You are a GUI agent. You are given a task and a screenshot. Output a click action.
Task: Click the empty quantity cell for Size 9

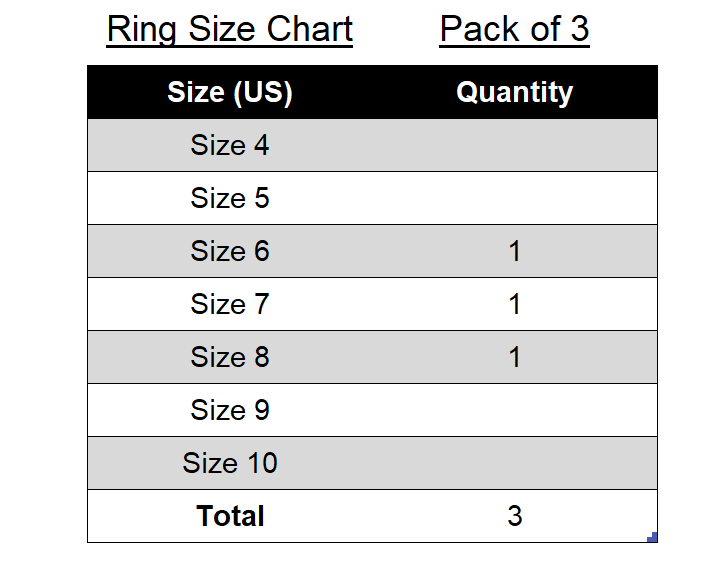click(514, 411)
